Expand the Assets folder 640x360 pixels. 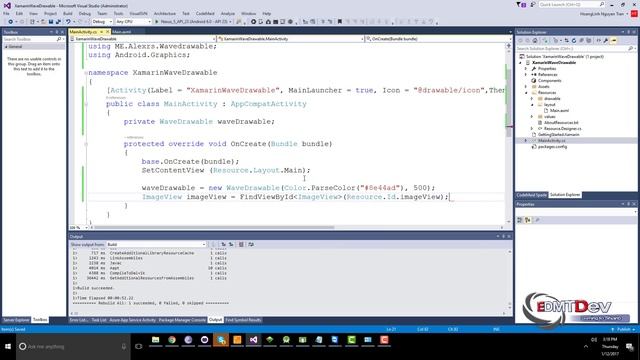[x=526, y=87]
